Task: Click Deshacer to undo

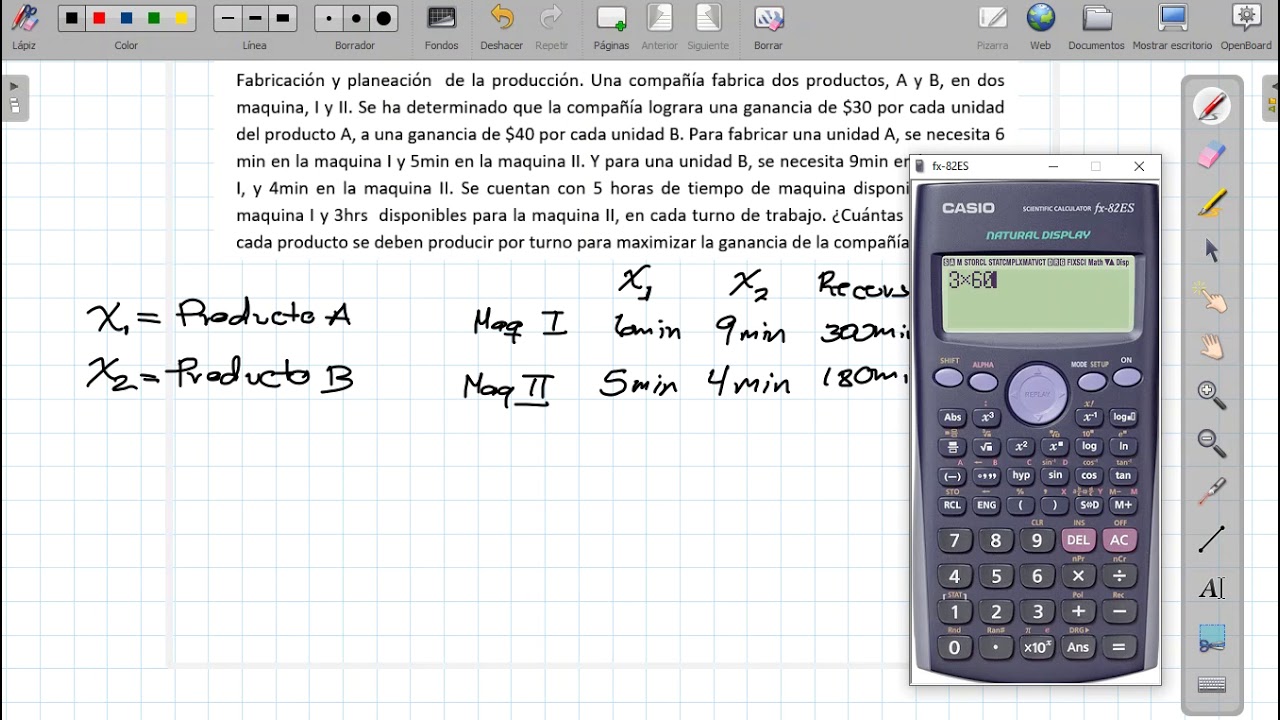Action: 501,26
